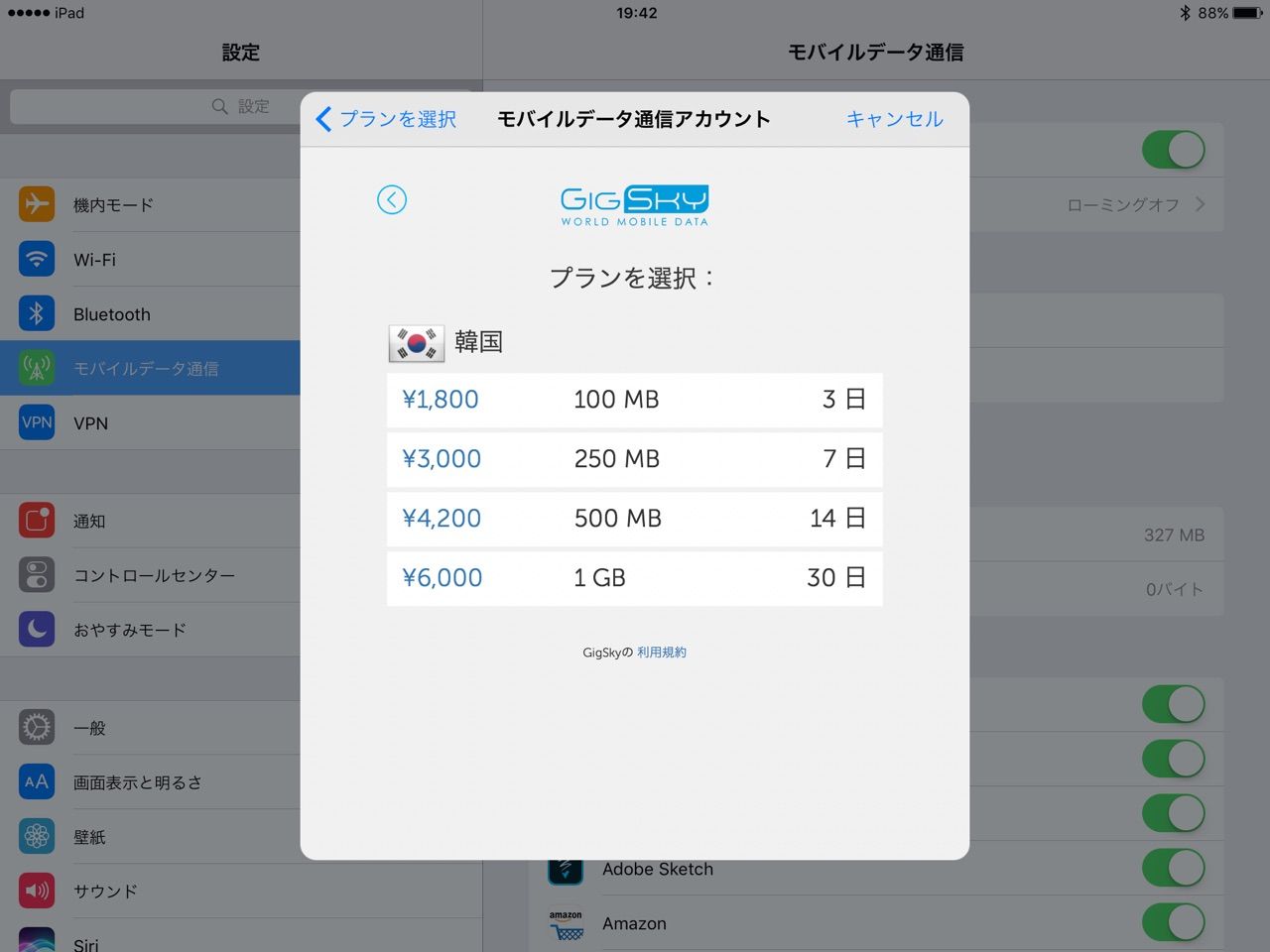Open 画面表示と明るさ settings row
Viewport: 1270px width, 952px height.
point(150,782)
